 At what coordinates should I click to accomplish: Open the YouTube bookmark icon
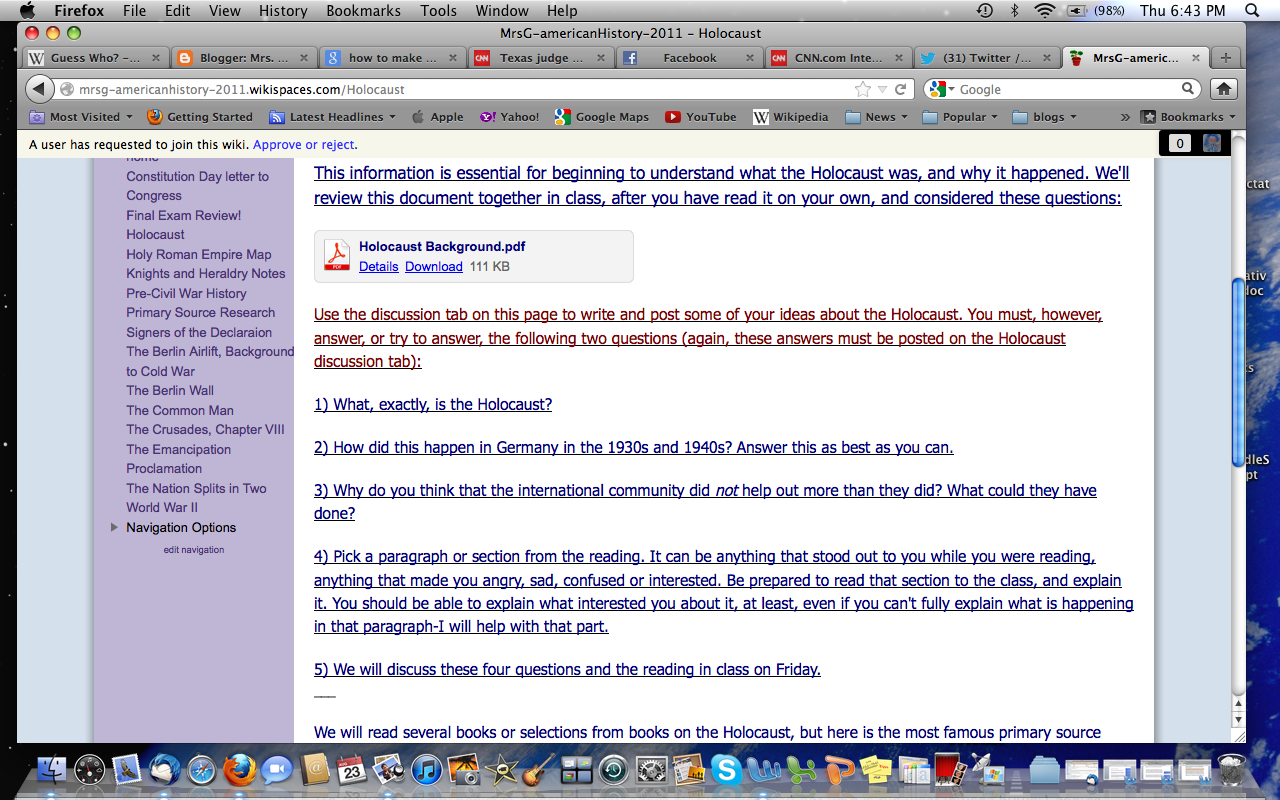coord(672,116)
